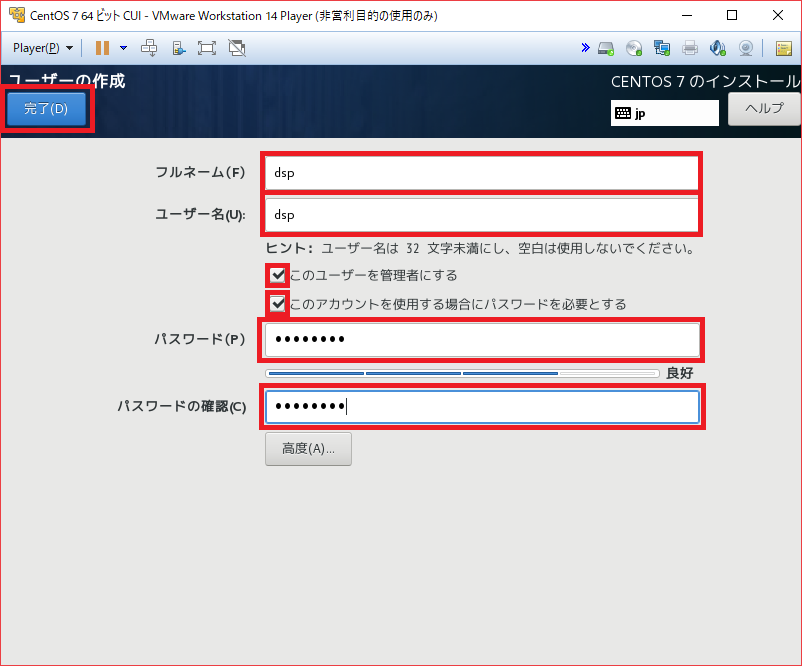Open the Player(P) menu
802x666 pixels.
click(x=41, y=48)
